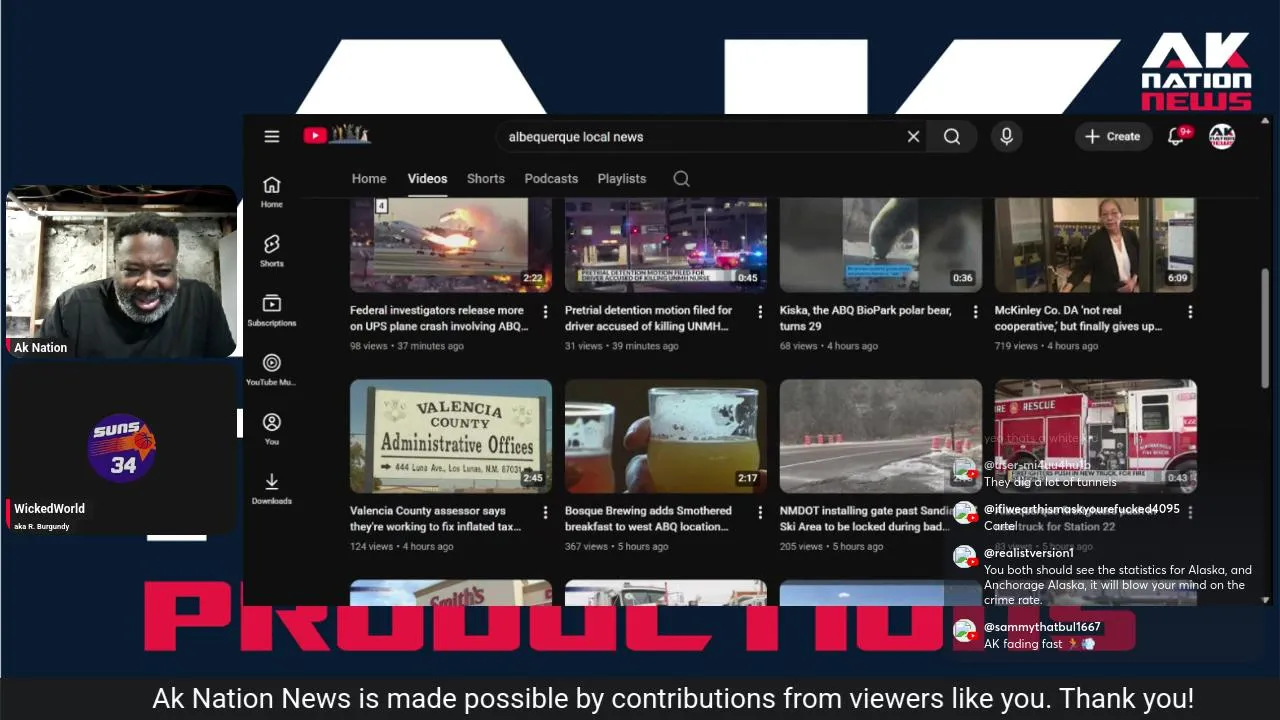Click title 'Kiska, the ABQ BioPark polar bear'
The height and width of the screenshot is (720, 1280).
(x=866, y=318)
